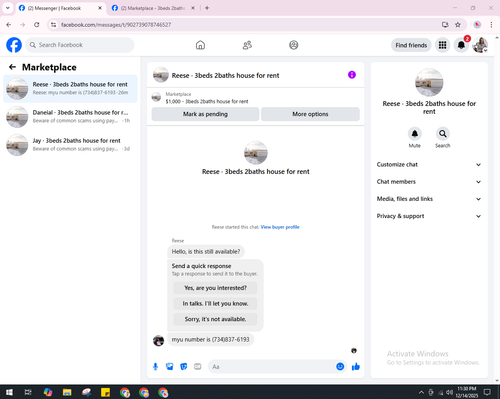Switch to Marketplace 3beds 2baths tab
The image size is (500, 399).
pos(152,8)
